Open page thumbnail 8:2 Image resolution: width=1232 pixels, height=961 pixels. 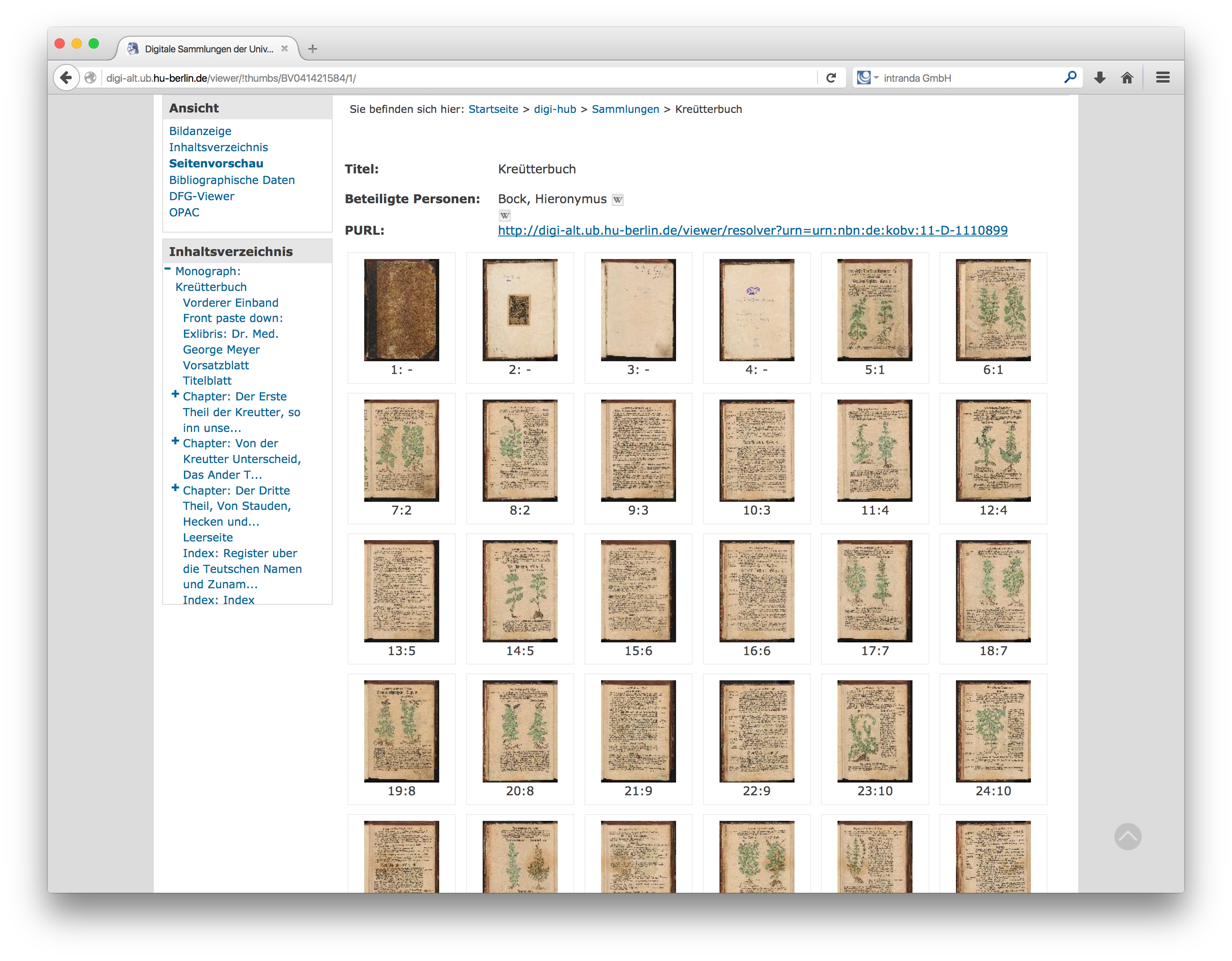[520, 451]
